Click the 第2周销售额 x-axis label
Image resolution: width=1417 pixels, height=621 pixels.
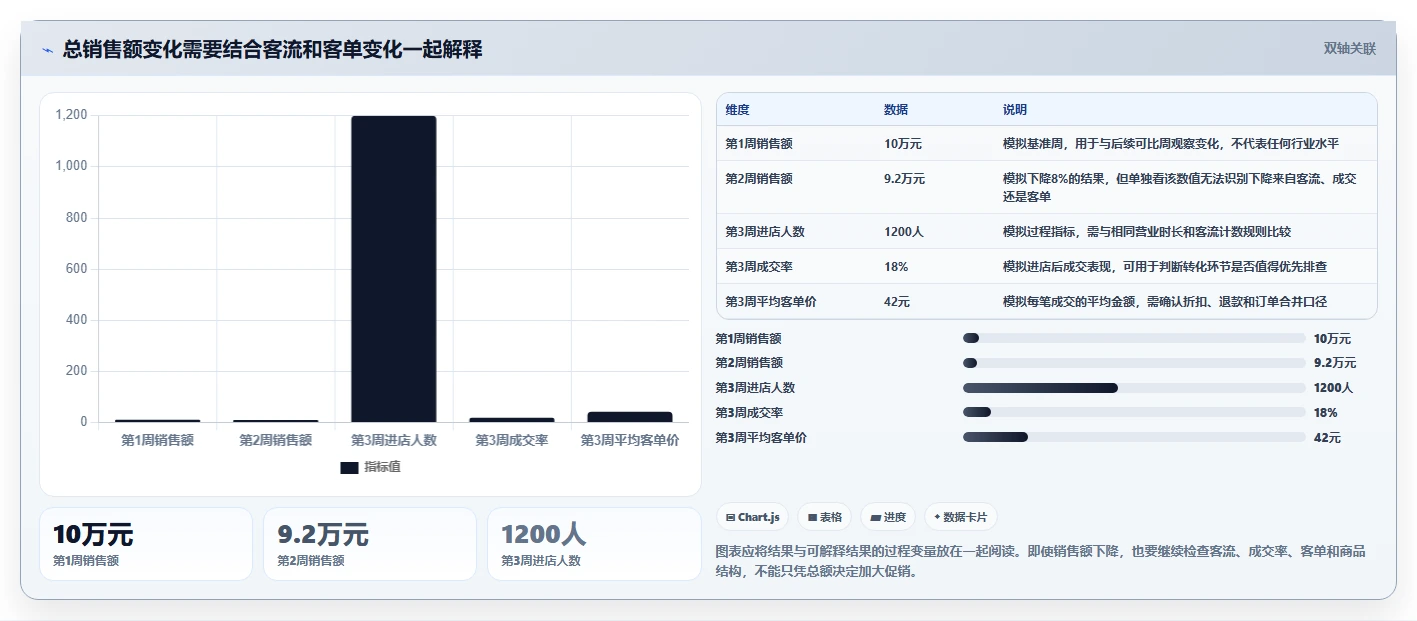point(276,440)
